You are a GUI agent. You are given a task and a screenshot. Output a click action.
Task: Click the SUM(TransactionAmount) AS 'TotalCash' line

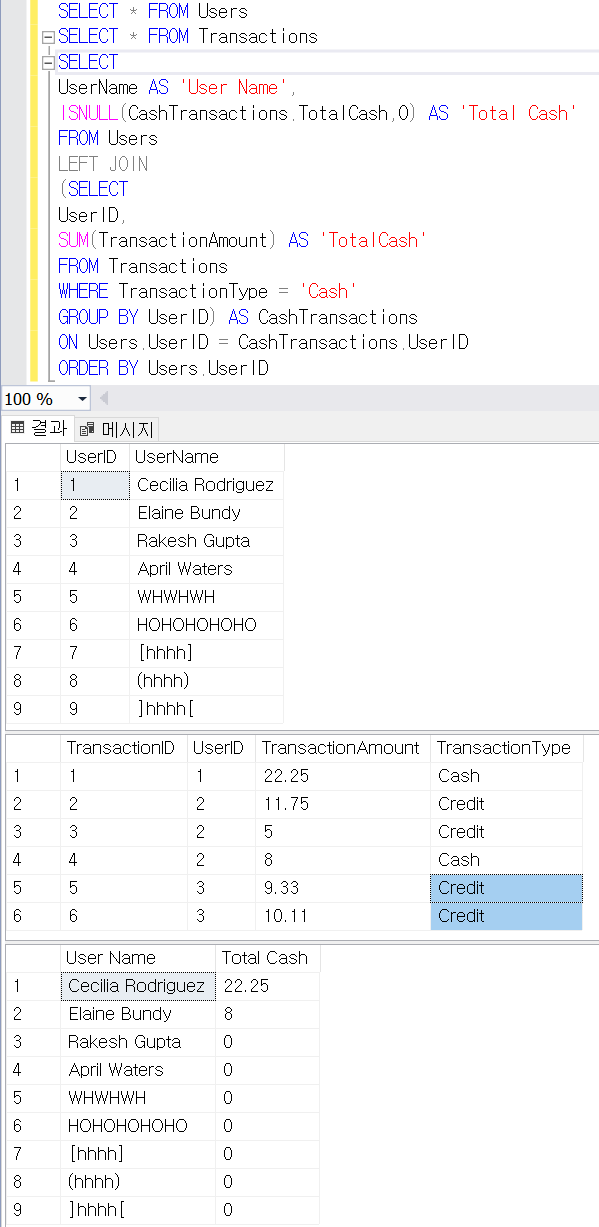click(243, 241)
